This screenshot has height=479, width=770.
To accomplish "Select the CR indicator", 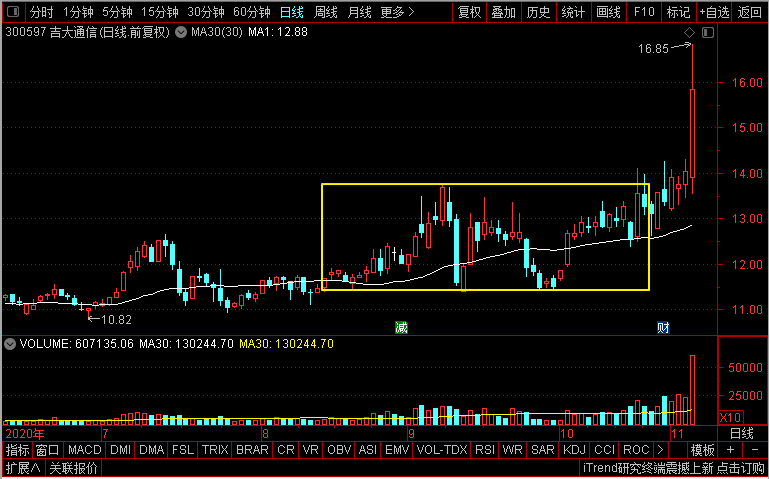I will click(286, 450).
